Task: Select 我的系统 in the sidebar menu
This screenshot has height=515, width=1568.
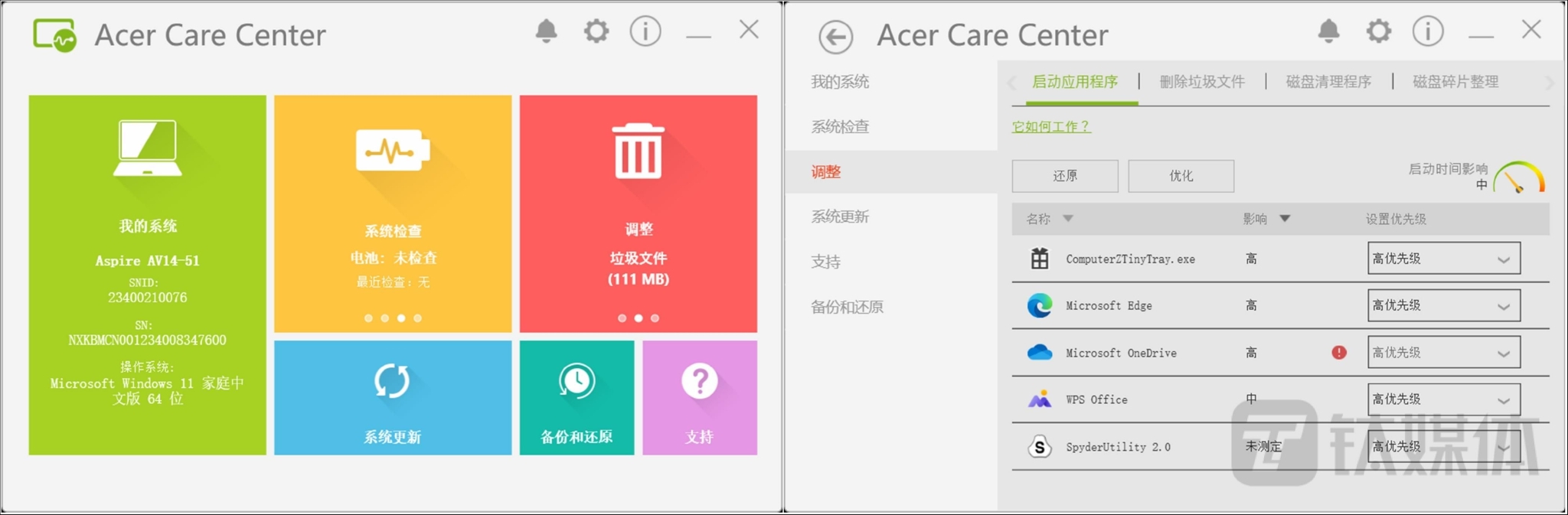Action: coord(840,82)
